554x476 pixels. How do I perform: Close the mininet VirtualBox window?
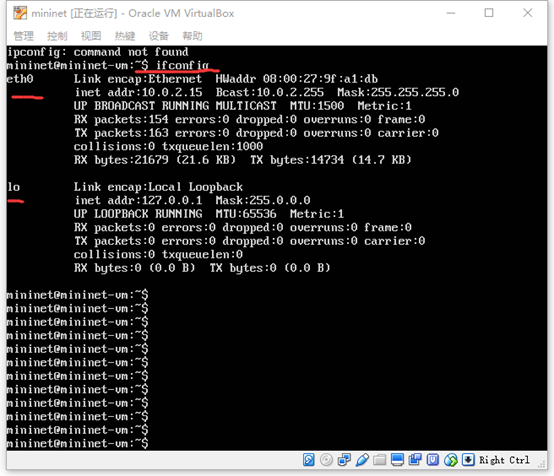(528, 13)
